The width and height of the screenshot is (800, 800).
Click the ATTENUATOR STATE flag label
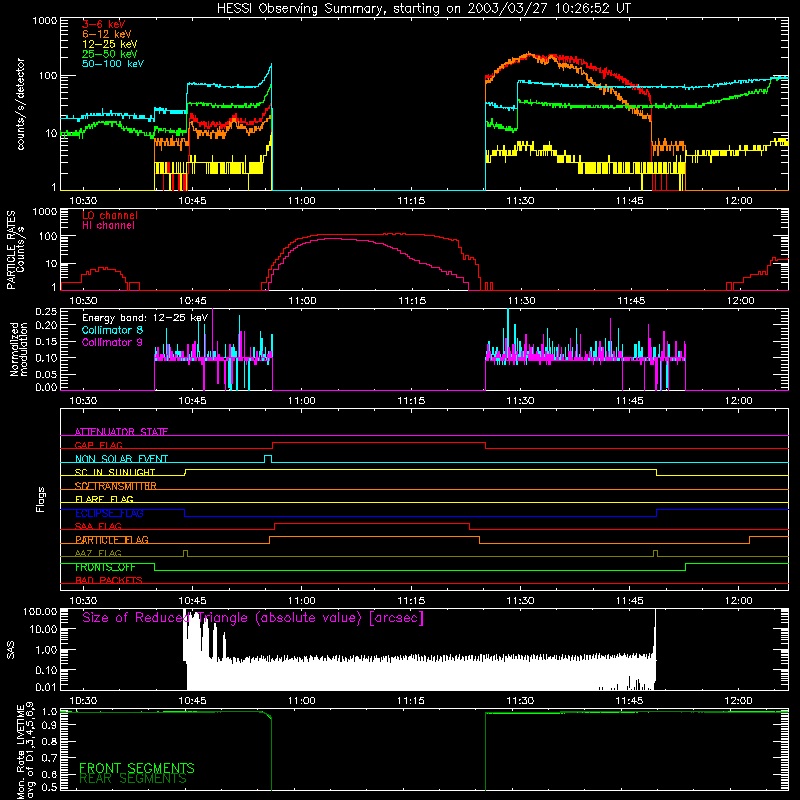tap(121, 432)
